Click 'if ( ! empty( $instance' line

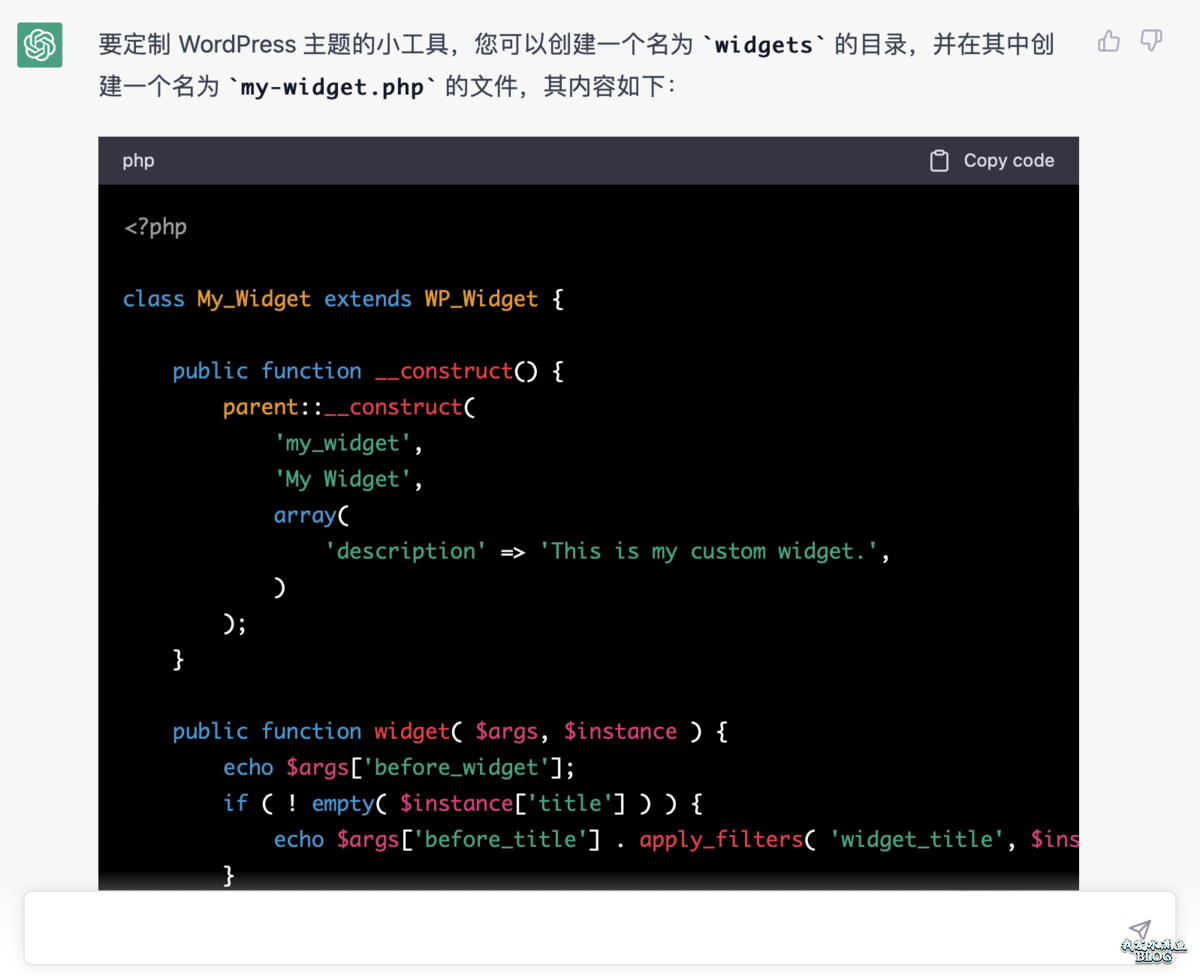click(463, 803)
